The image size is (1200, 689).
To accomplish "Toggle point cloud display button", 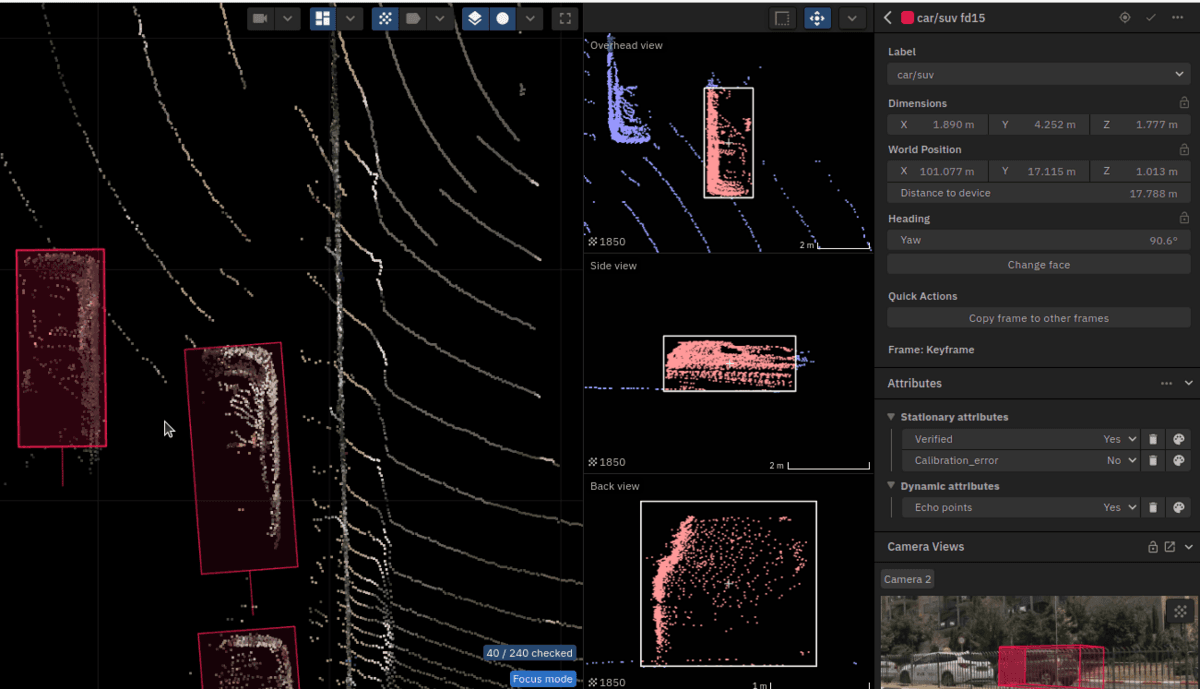I will click(x=385, y=18).
